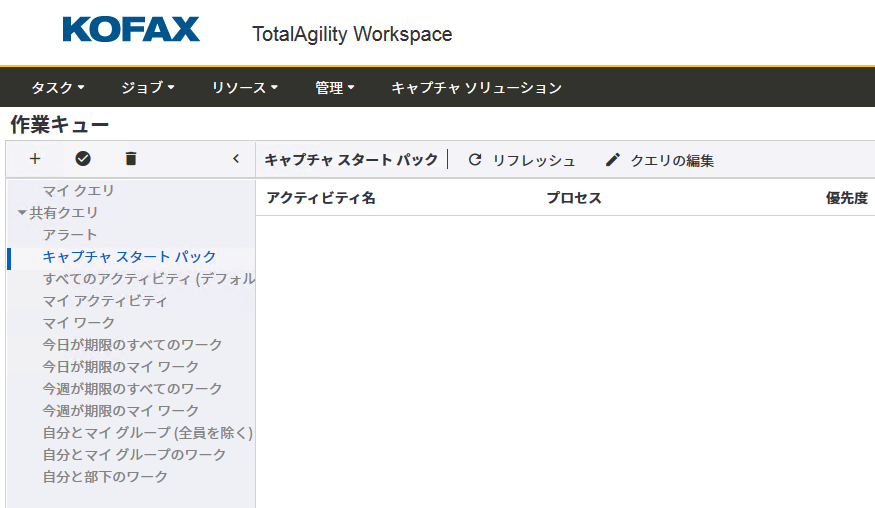Select 自分と部下のワーク query
The height and width of the screenshot is (508, 875).
(105, 477)
